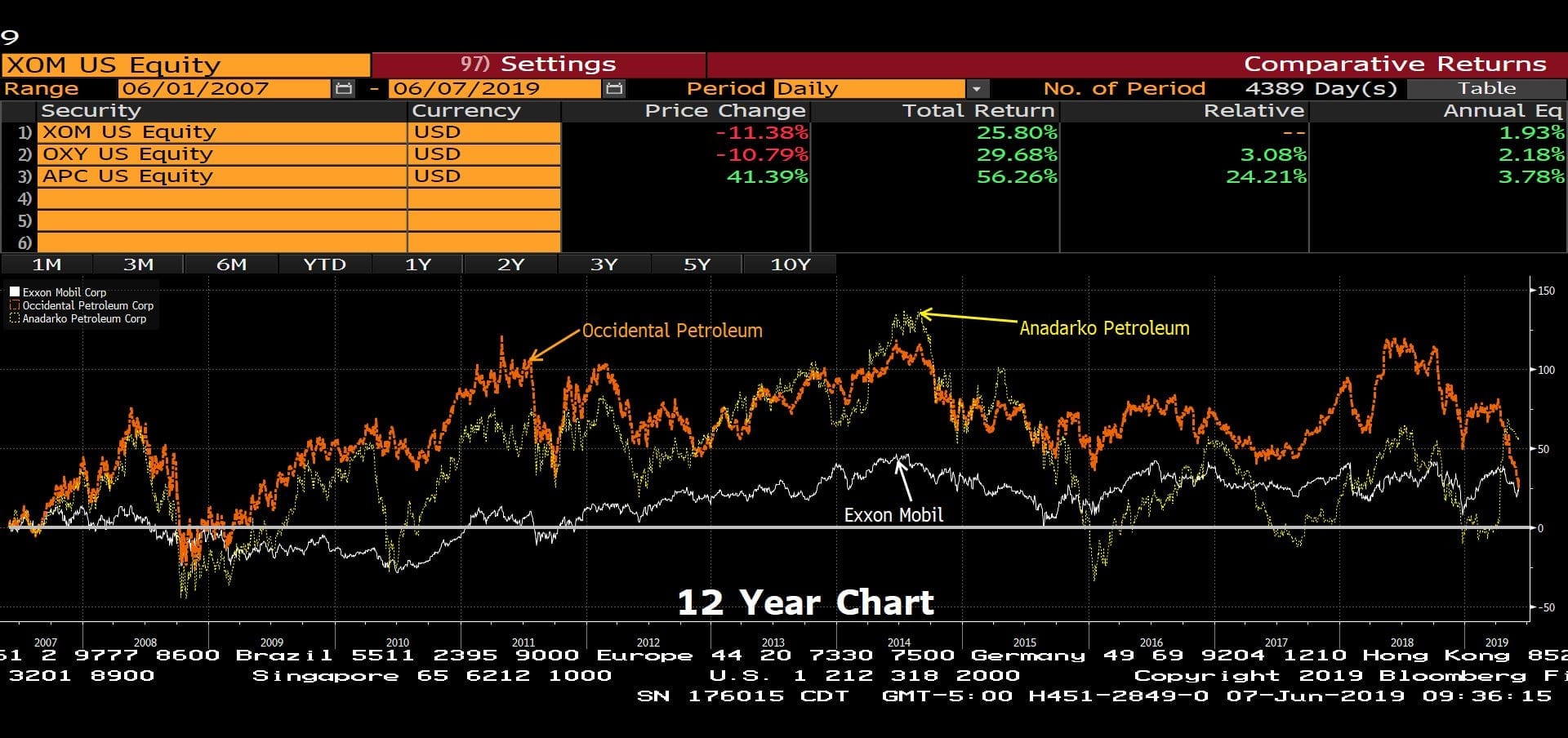Select the 2Y range tab

click(510, 265)
